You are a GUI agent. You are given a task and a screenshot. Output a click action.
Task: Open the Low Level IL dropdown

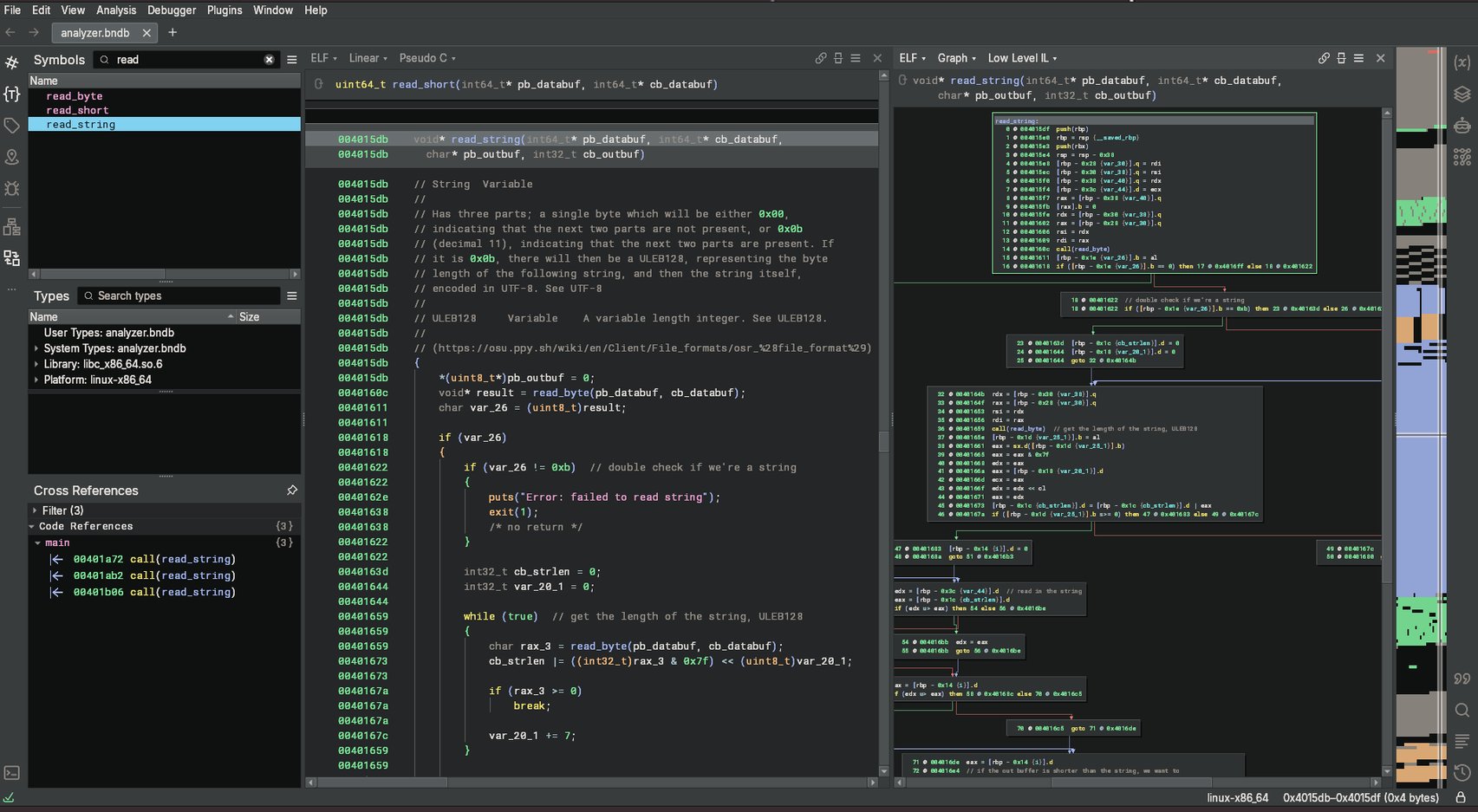point(1022,58)
